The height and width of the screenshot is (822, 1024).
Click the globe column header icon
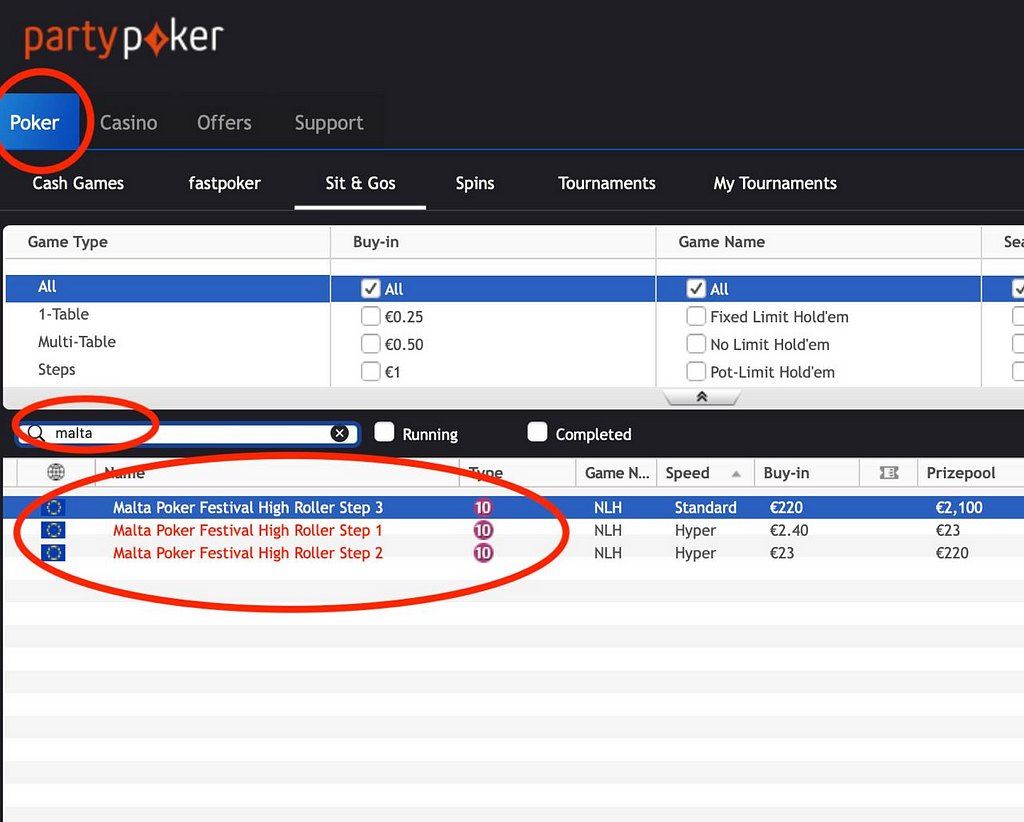coord(56,472)
